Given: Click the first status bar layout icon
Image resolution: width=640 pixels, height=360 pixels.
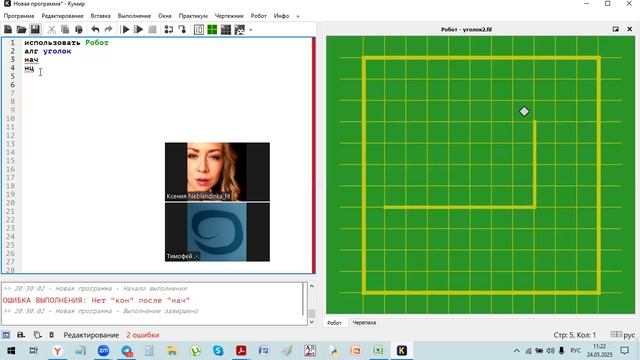Looking at the screenshot, I should [x=6, y=335].
